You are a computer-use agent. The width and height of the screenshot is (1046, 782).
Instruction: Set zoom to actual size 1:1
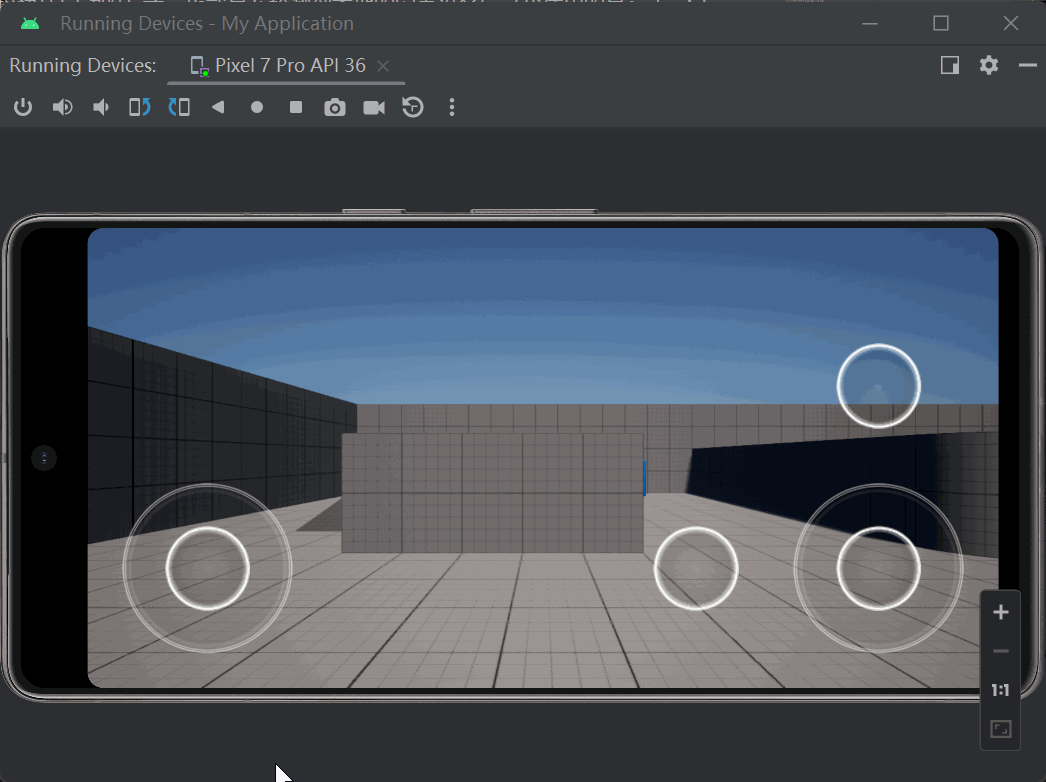click(x=1001, y=690)
